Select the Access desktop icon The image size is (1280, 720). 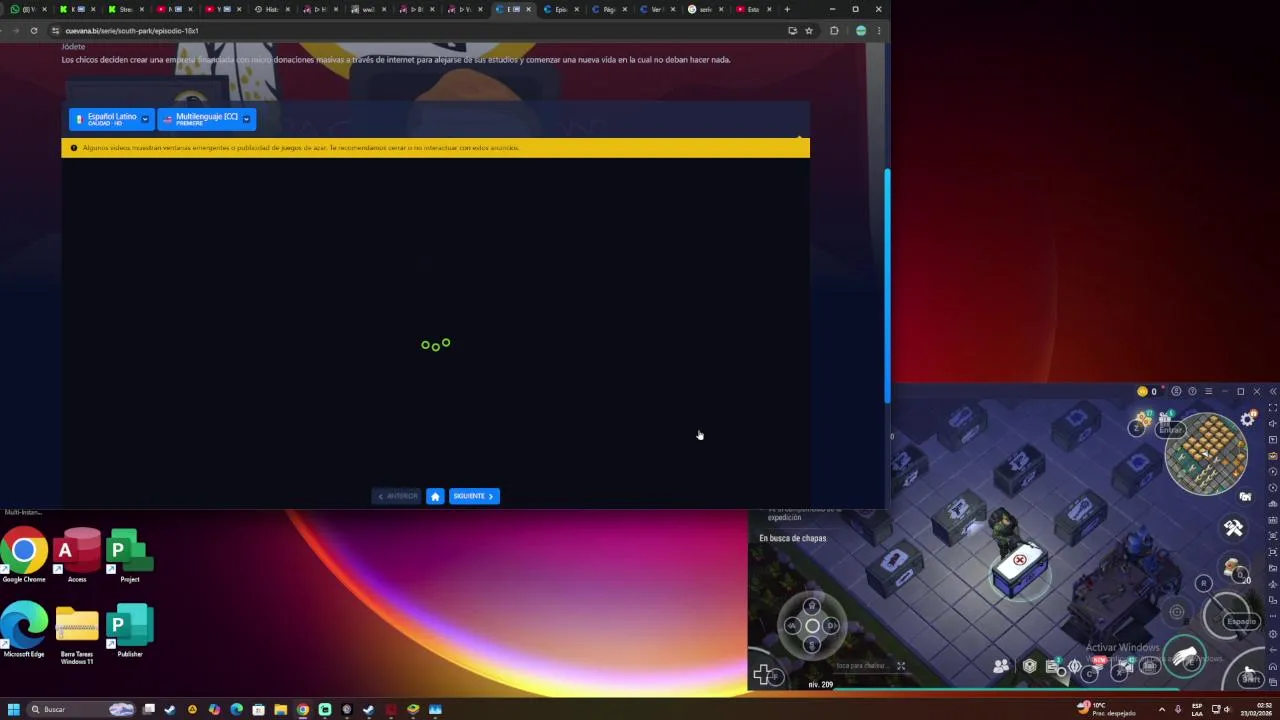[x=77, y=555]
